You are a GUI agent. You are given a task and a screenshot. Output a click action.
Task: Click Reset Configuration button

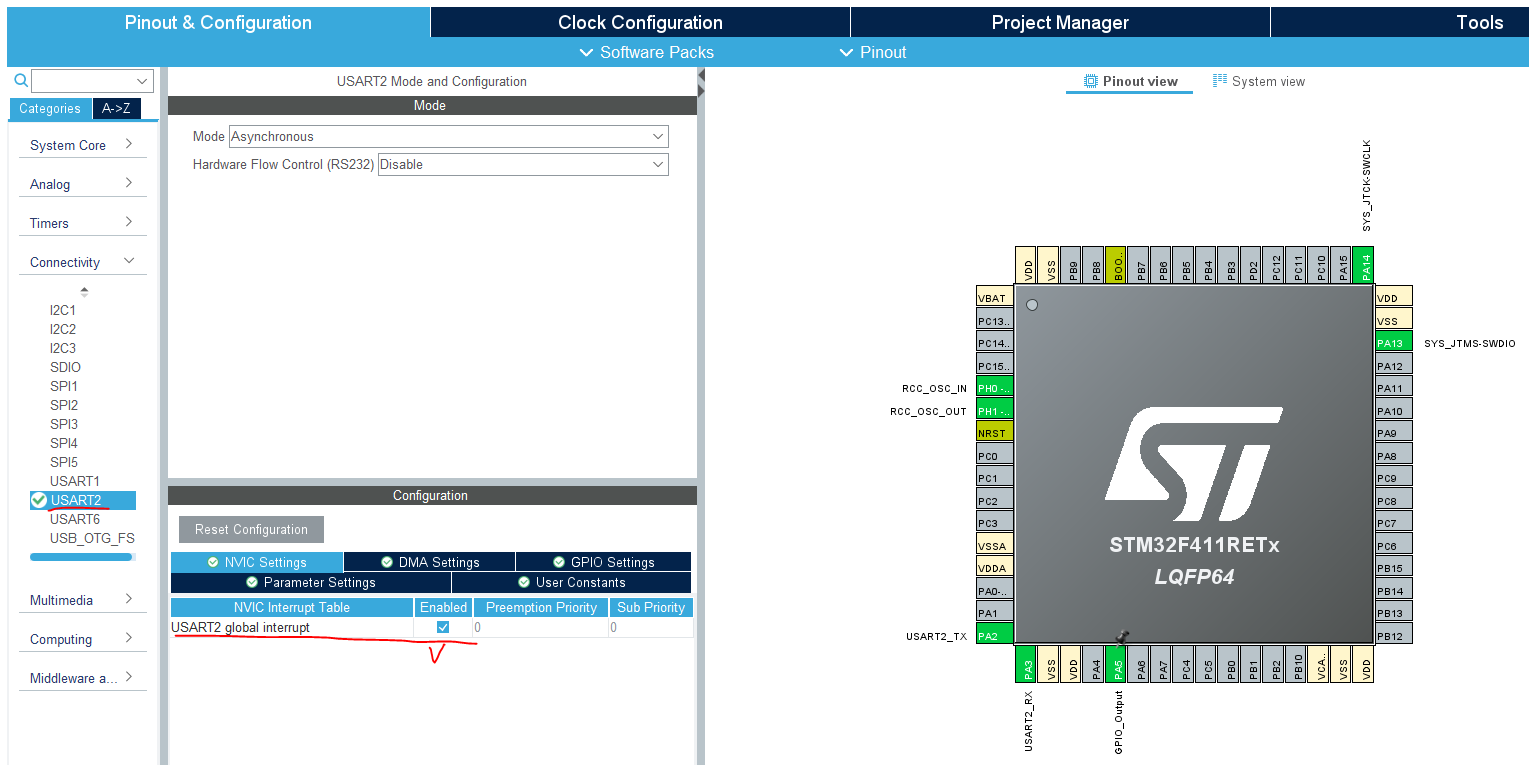[251, 529]
